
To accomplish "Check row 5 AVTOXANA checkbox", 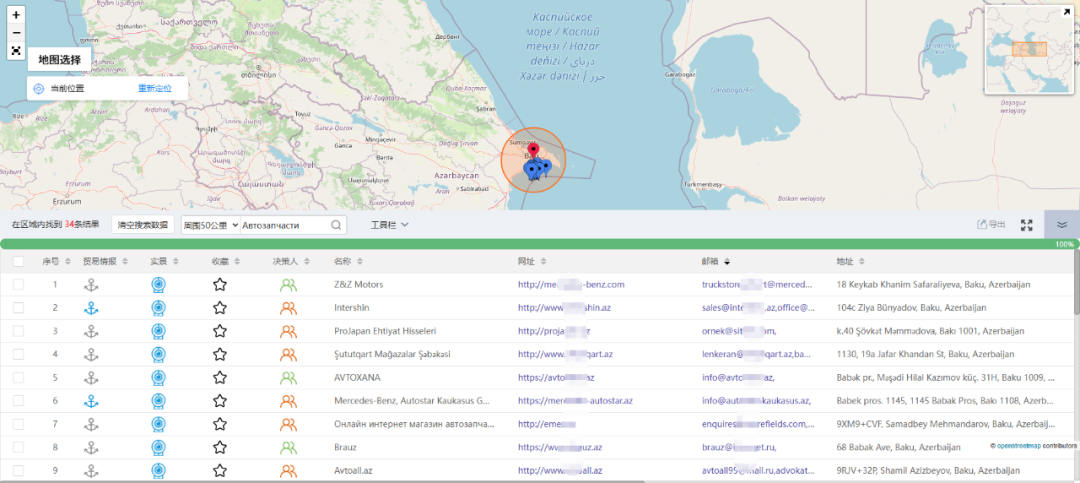I will tap(19, 378).
